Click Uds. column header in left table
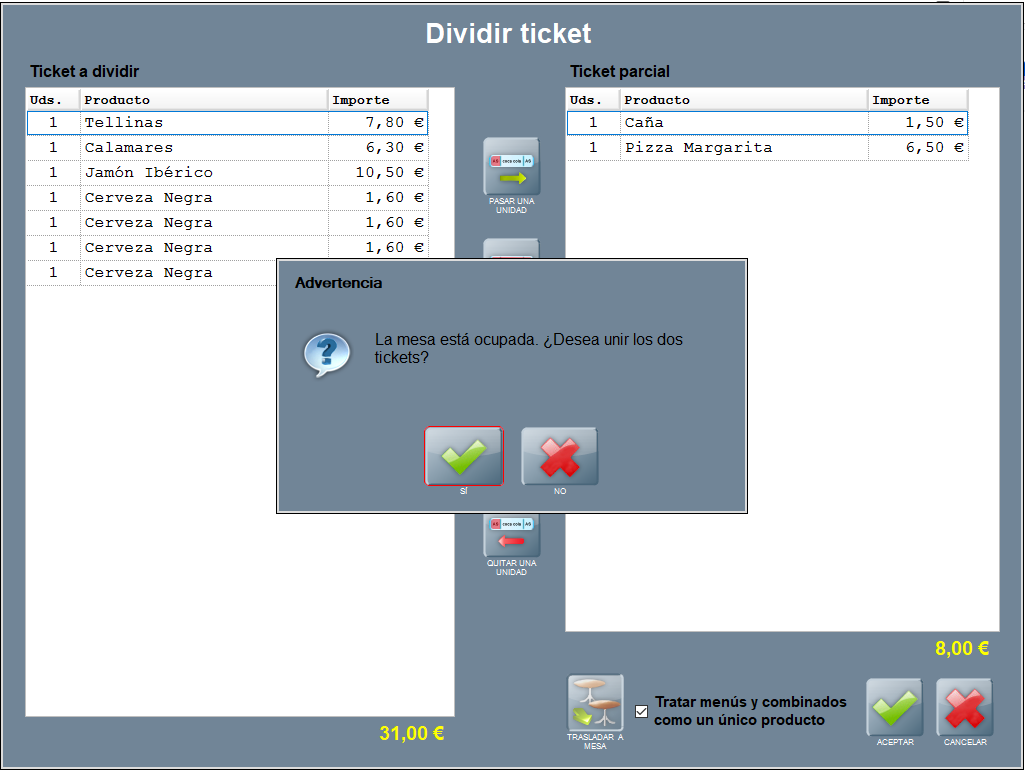1025x770 pixels. (53, 100)
